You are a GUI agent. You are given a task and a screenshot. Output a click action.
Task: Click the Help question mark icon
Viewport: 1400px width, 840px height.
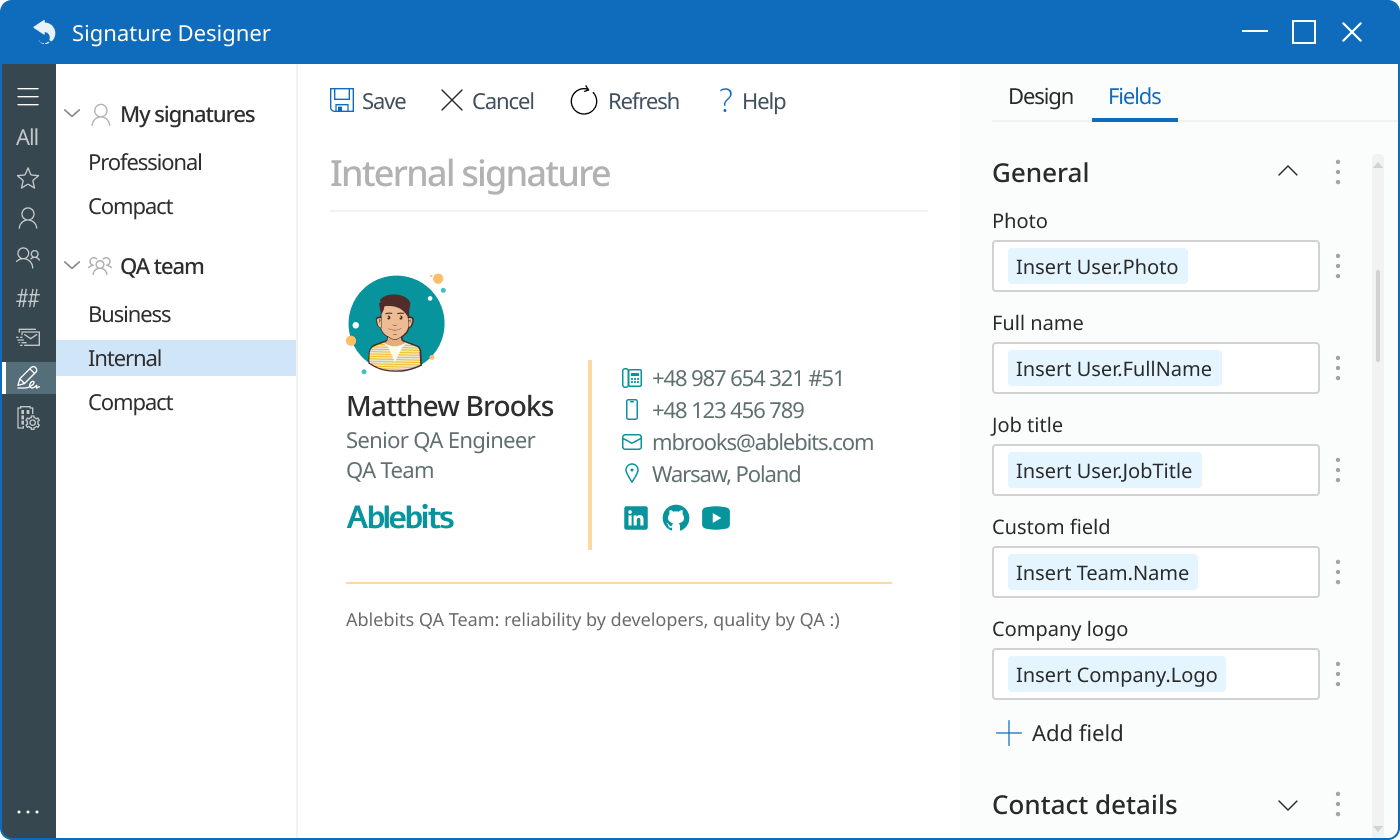click(724, 100)
